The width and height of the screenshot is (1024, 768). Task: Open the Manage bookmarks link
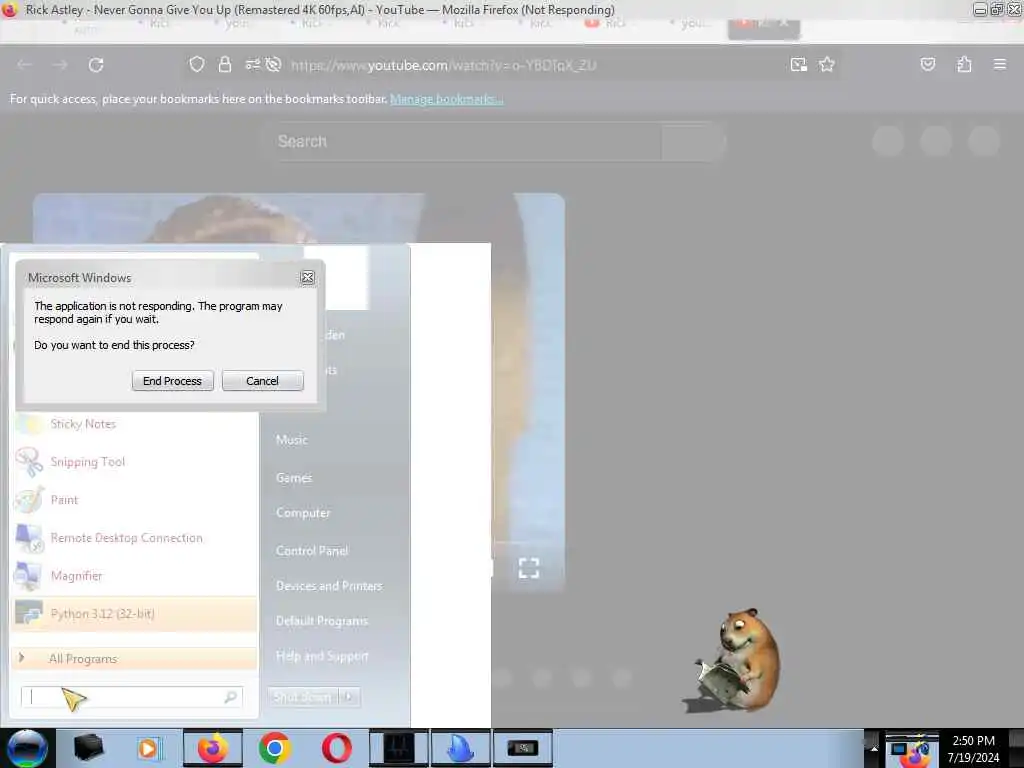(x=447, y=99)
